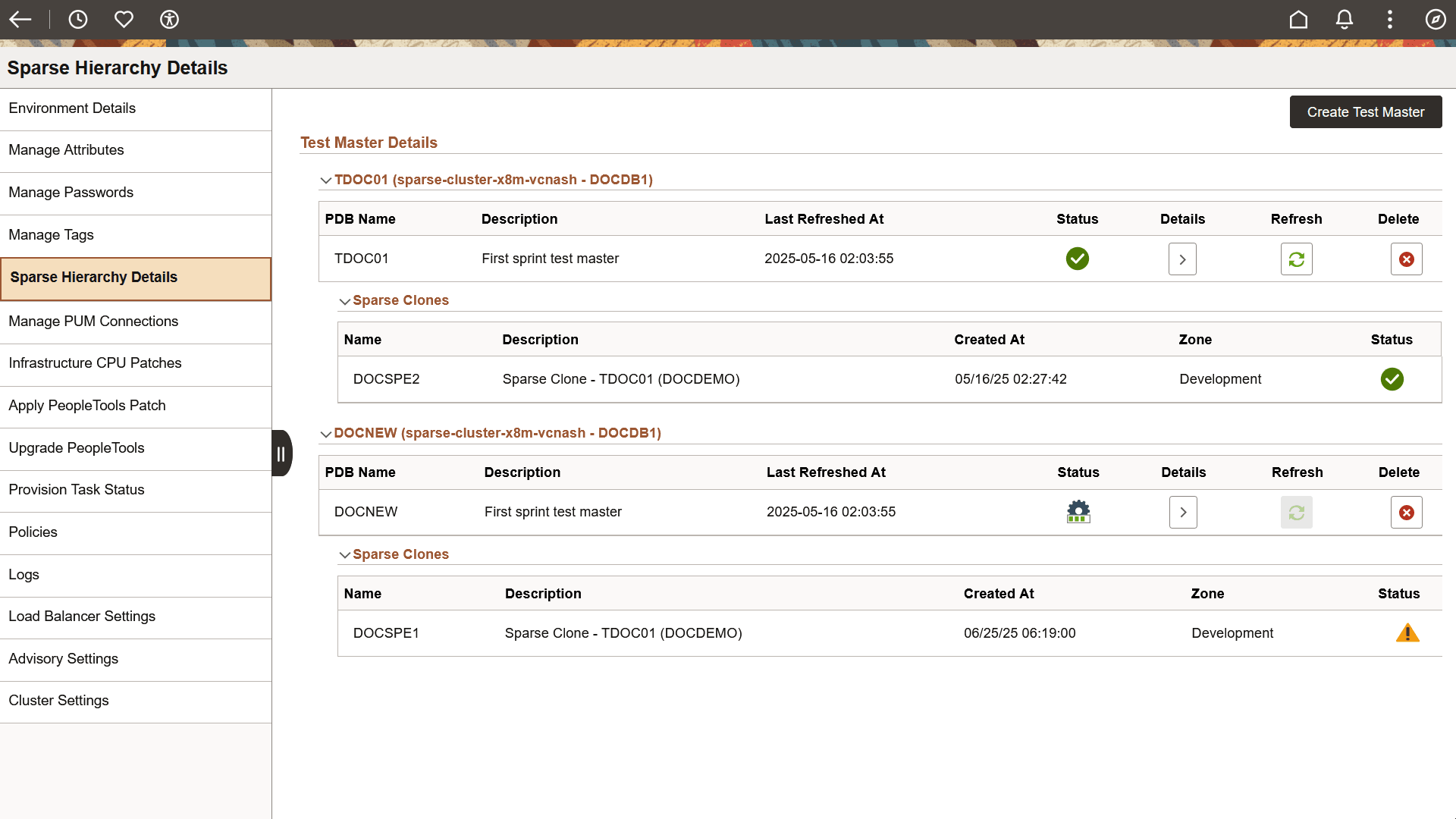The height and width of the screenshot is (819, 1456).
Task: Collapse Sparse Clones under DOCNEW
Action: pyautogui.click(x=345, y=554)
